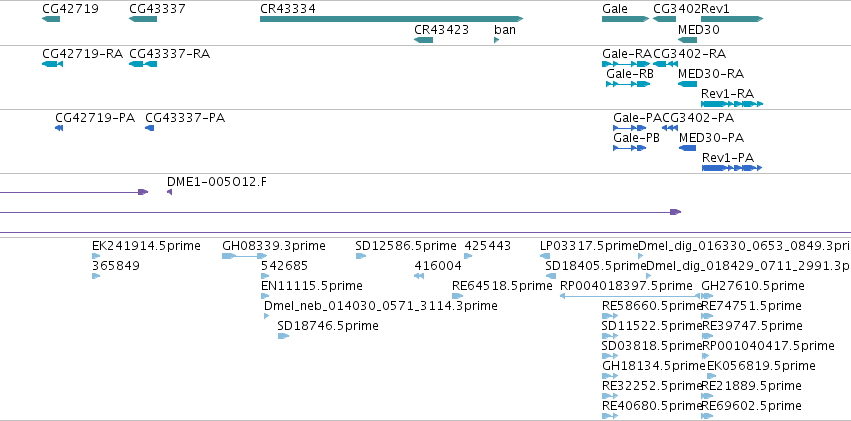The width and height of the screenshot is (851, 421).
Task: Click the EK241914.5prime EST label
Action: (147, 246)
